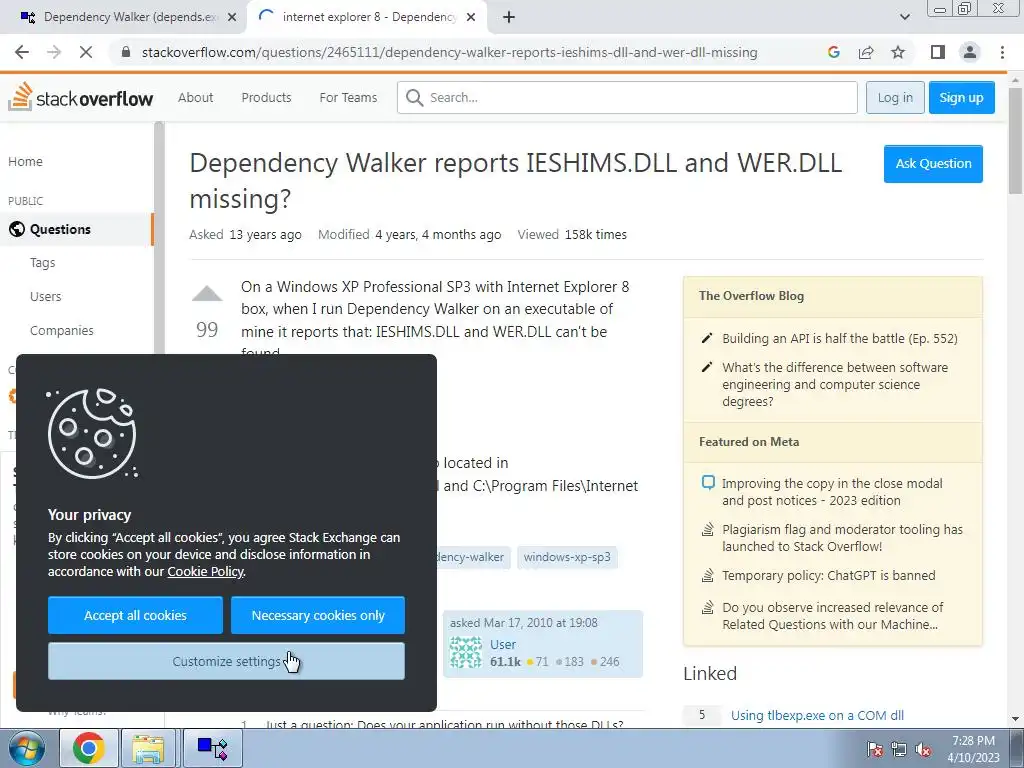The width and height of the screenshot is (1024, 768).
Task: Open Temporary policy: ChatGPT is banned
Action: [829, 575]
